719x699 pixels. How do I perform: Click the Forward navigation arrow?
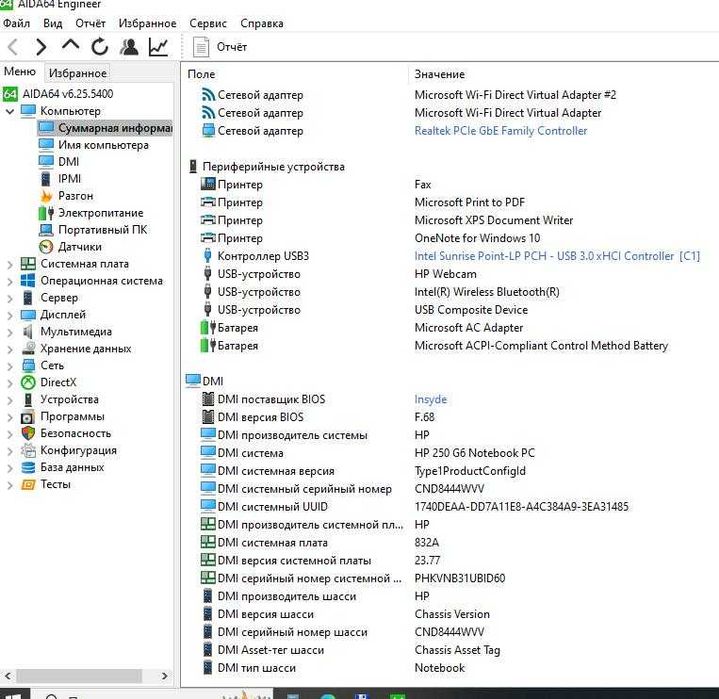point(41,47)
